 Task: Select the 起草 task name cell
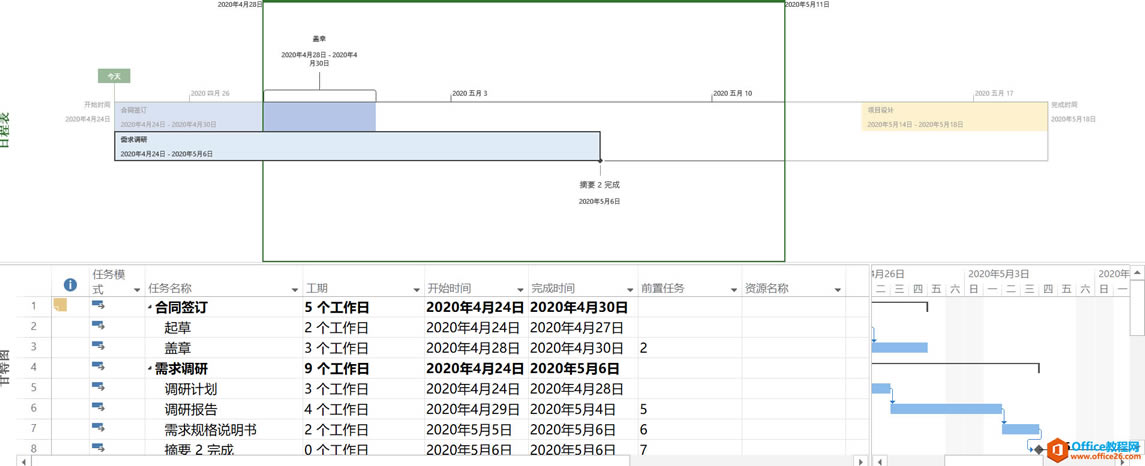coord(223,327)
